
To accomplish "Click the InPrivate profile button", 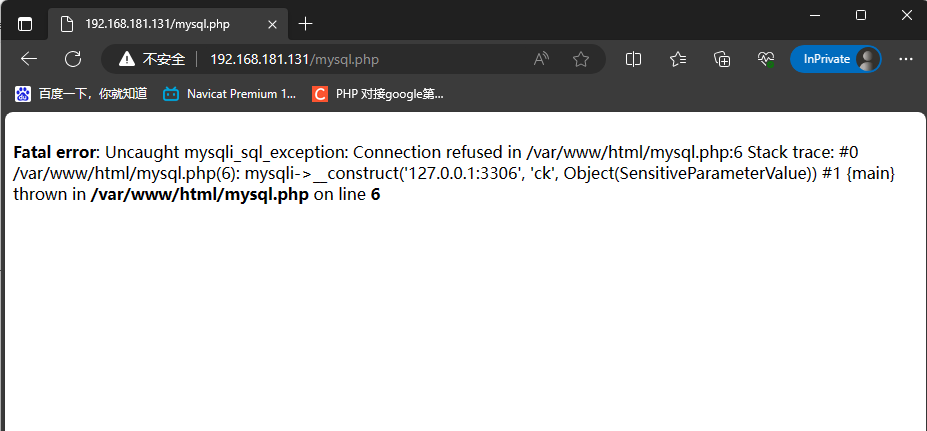I will [x=835, y=59].
